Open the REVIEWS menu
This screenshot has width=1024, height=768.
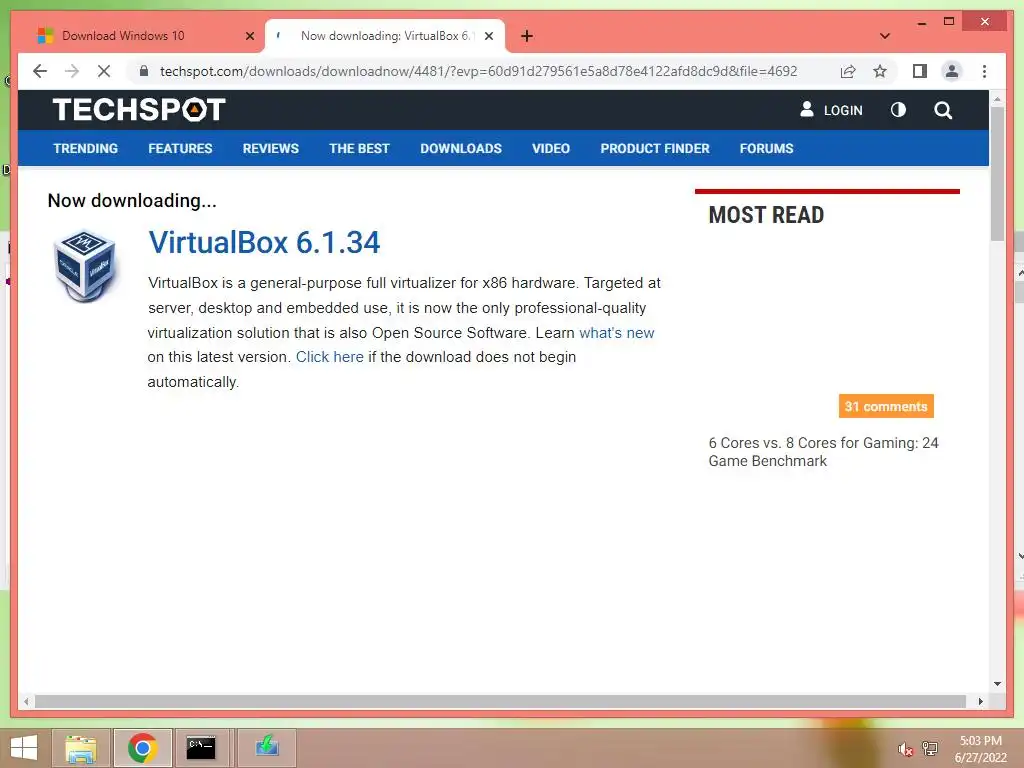pos(270,148)
